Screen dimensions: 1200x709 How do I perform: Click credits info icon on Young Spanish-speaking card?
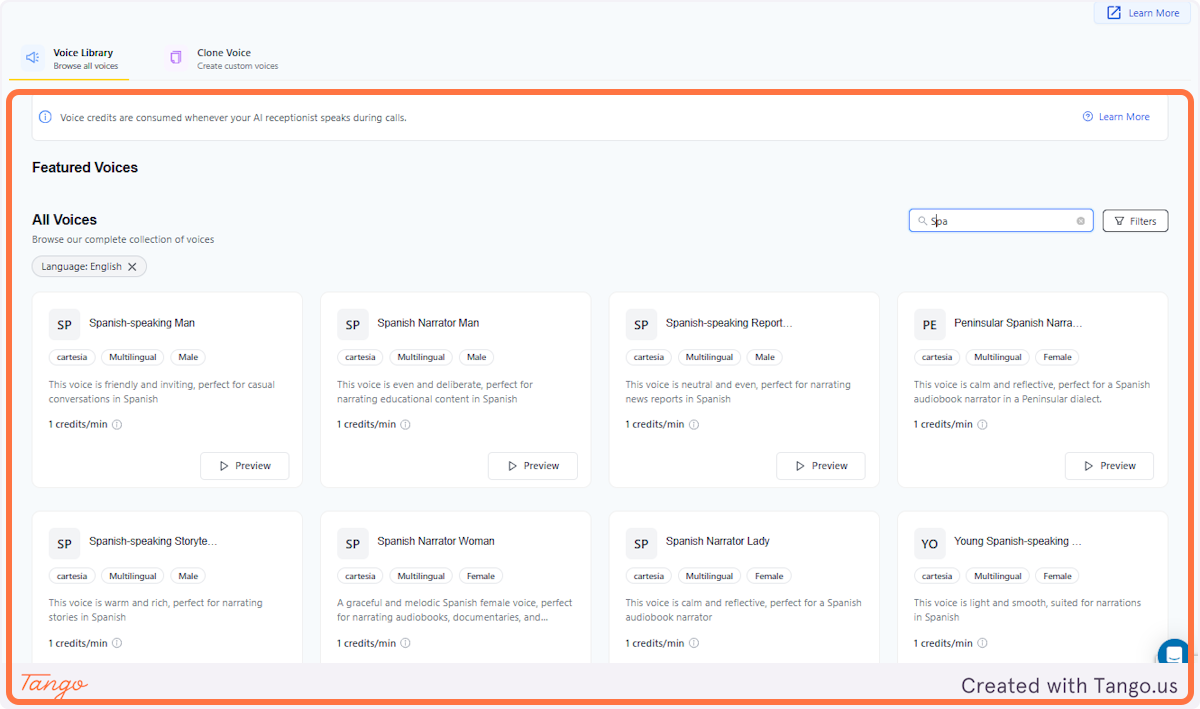point(982,643)
